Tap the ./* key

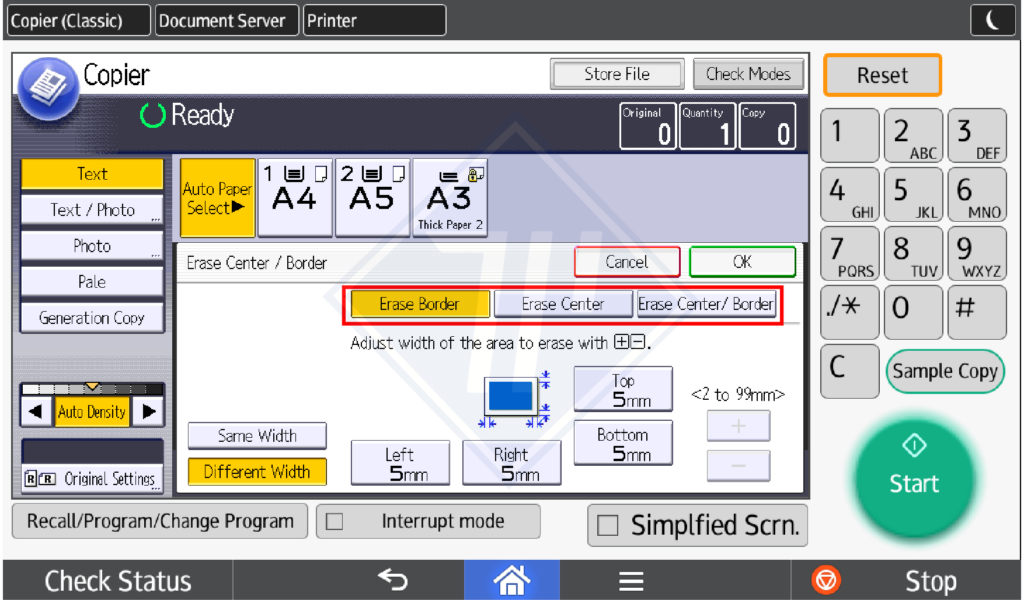(x=849, y=312)
